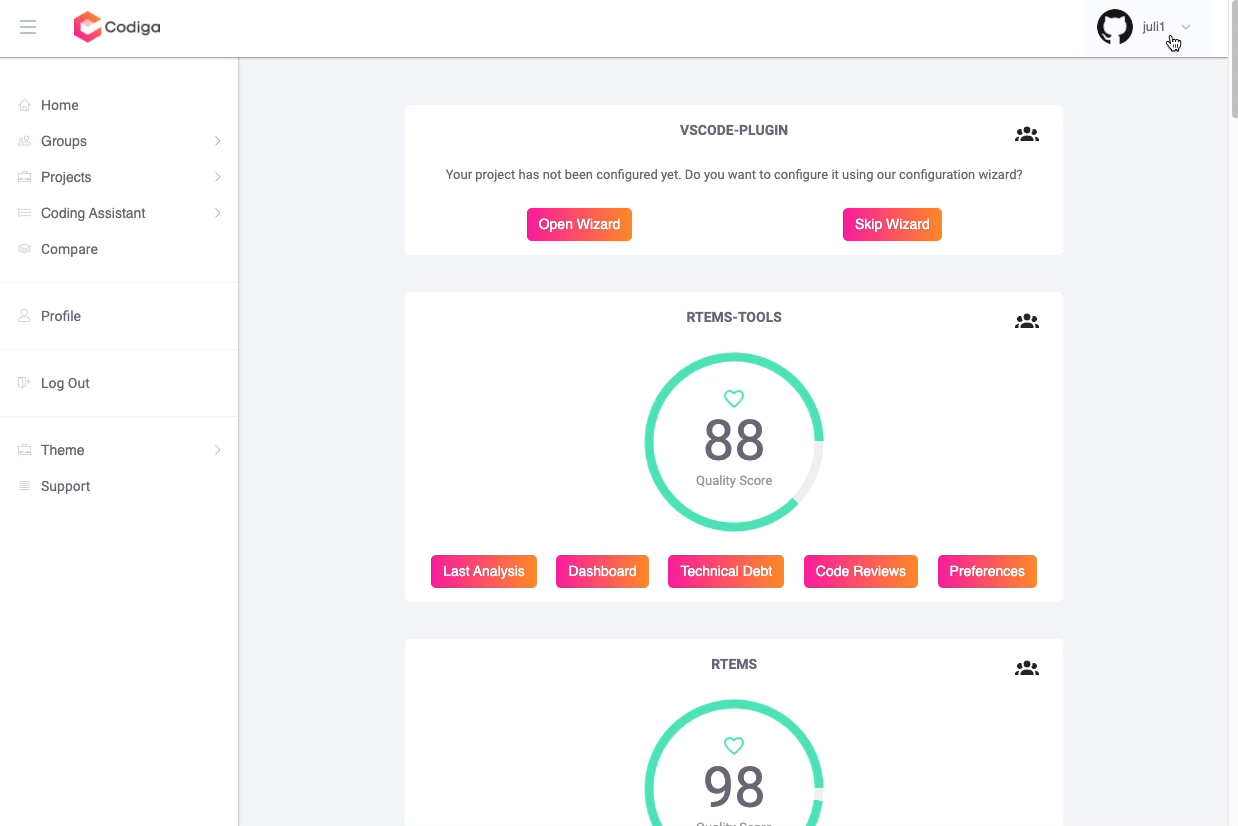The width and height of the screenshot is (1238, 826).
Task: Click 'Your project has not been configured' message
Action: pyautogui.click(x=734, y=174)
